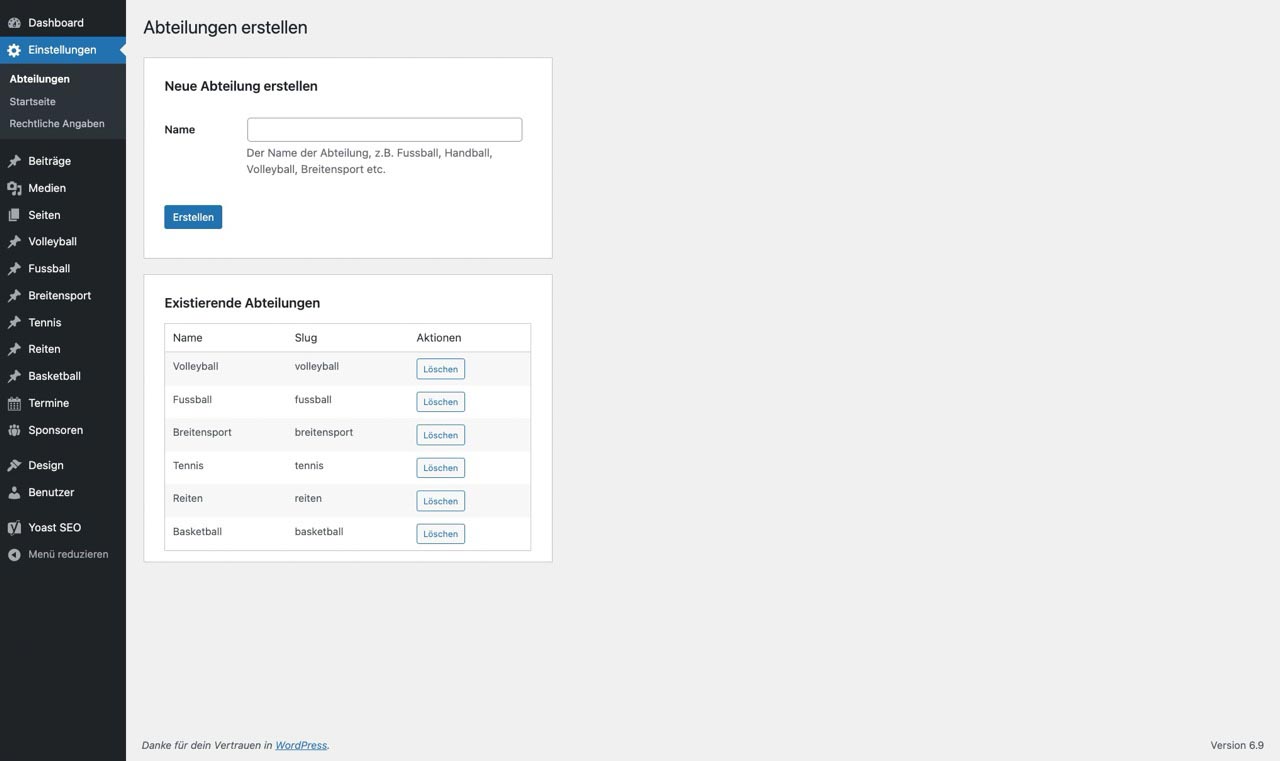Focus the Name text input field
Viewport: 1280px width, 761px height.
coord(384,130)
